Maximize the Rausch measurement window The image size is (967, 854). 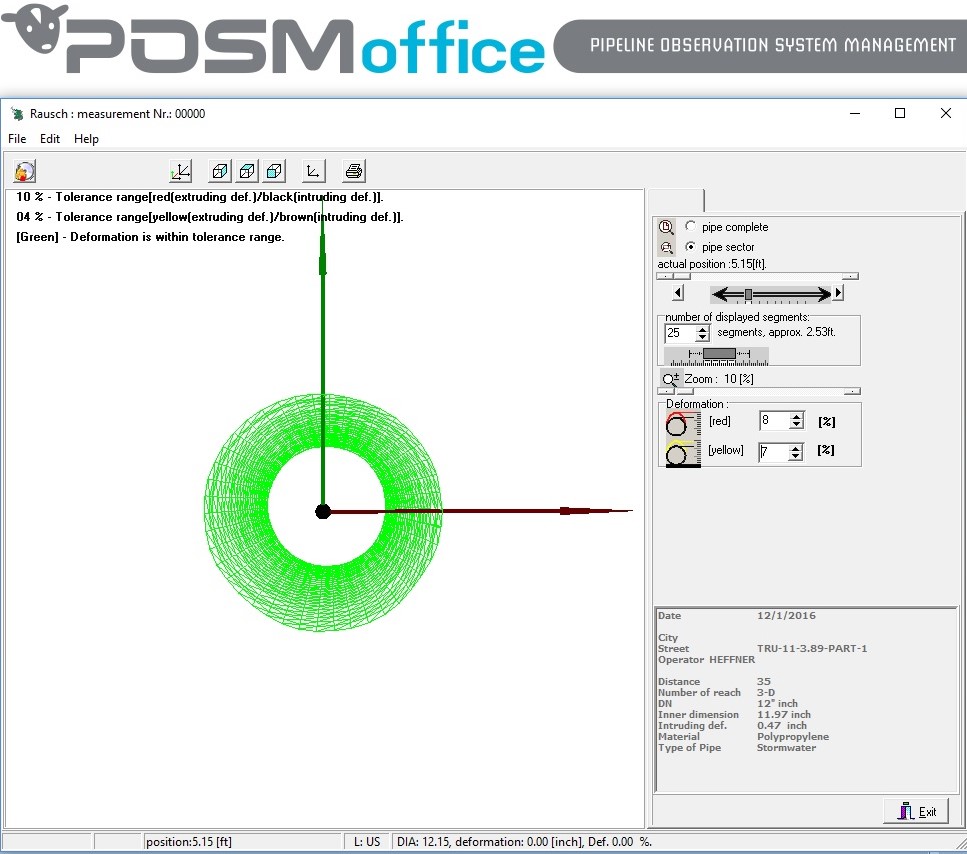coord(900,113)
